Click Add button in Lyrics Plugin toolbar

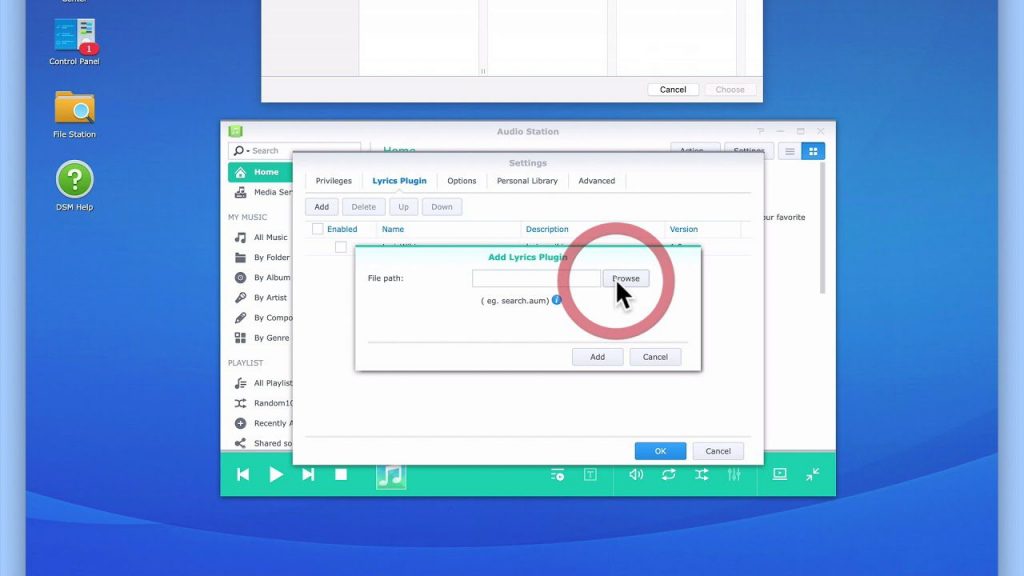point(321,207)
